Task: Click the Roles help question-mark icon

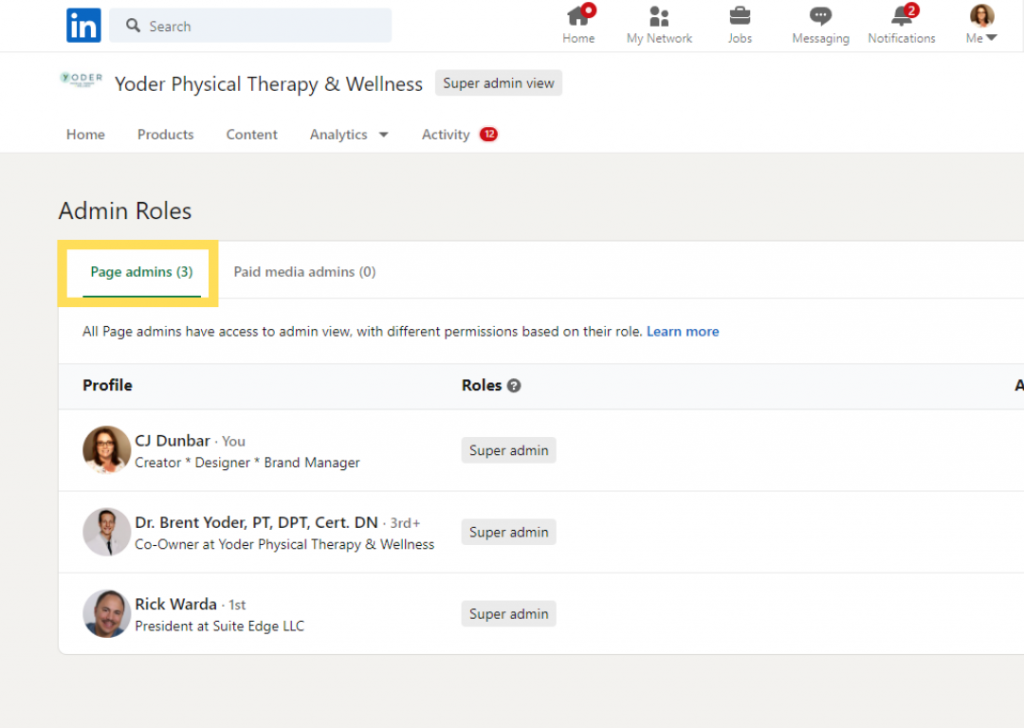Action: pos(514,386)
